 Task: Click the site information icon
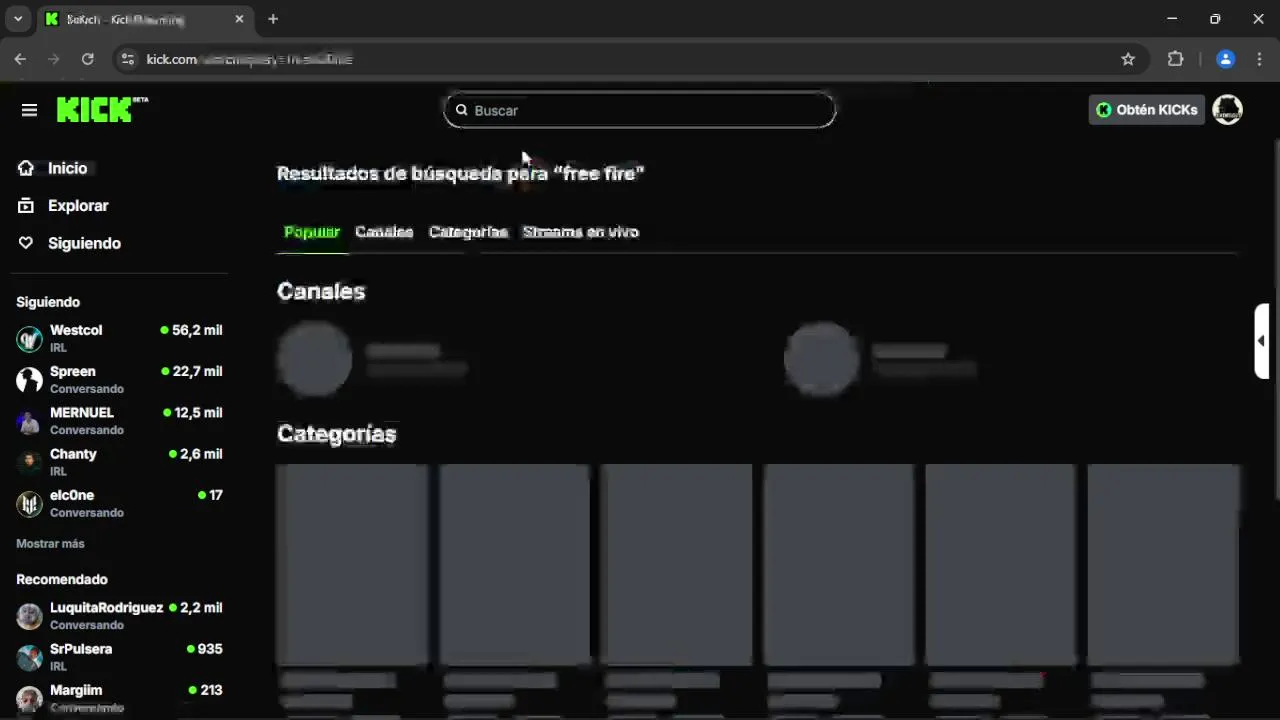pos(127,59)
